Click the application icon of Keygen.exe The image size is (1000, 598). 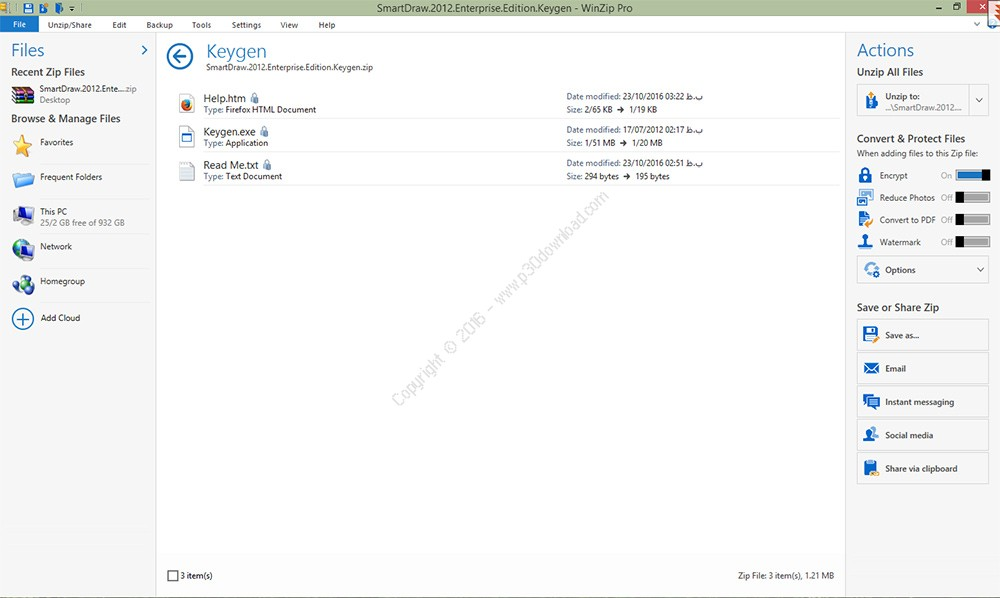186,136
